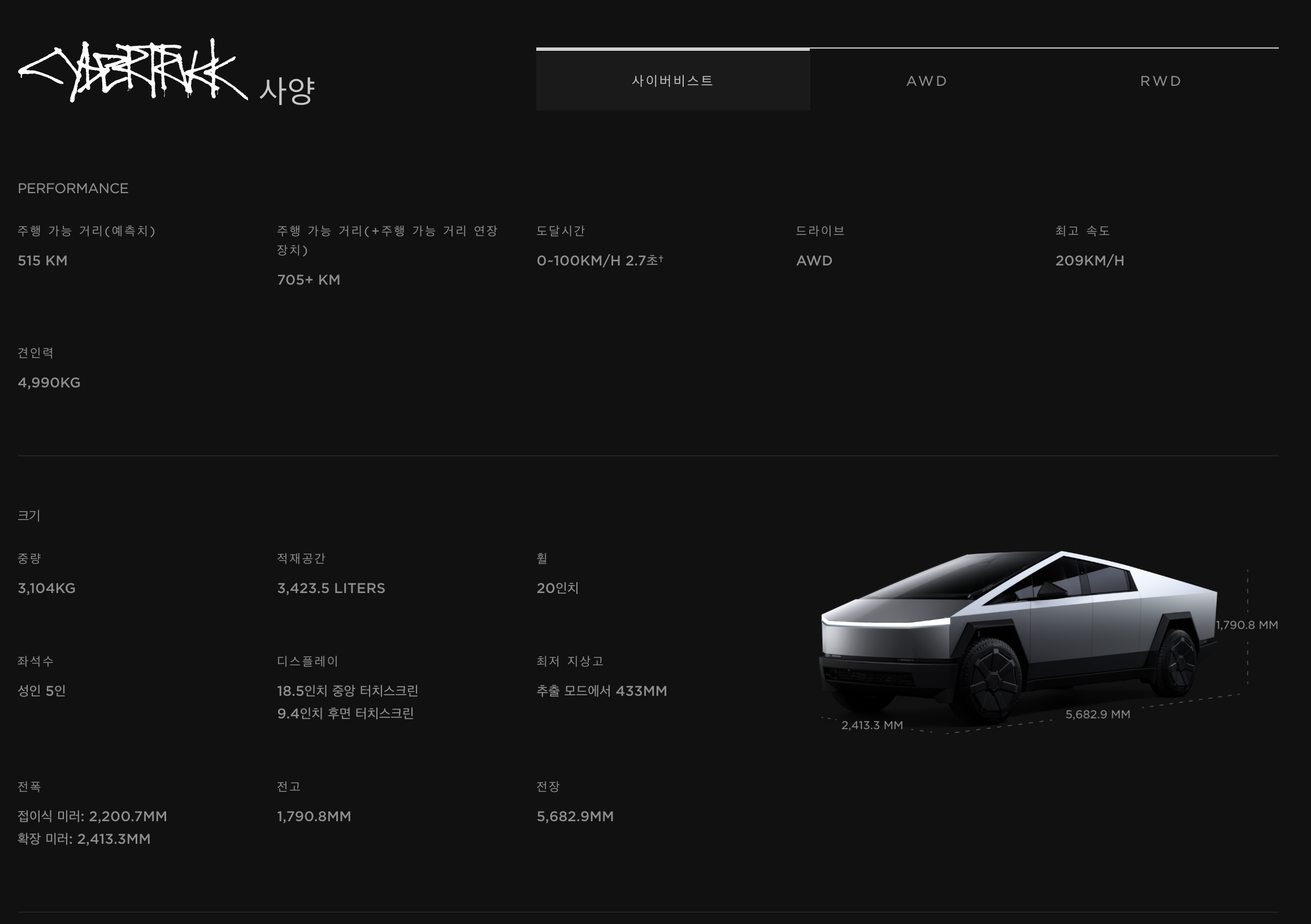Screen dimensions: 1311x924
Task: Click the Cybertruck graffiti logo
Action: [133, 71]
